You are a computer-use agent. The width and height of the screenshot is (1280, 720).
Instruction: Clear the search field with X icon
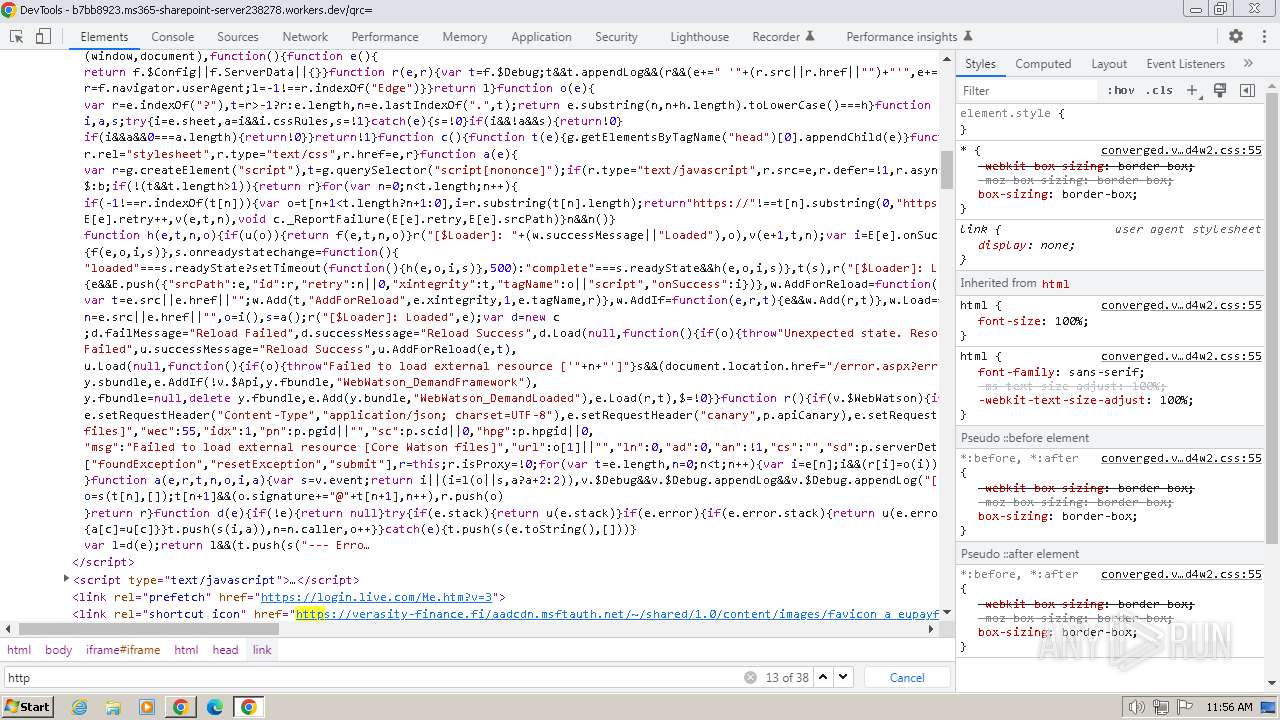click(750, 677)
